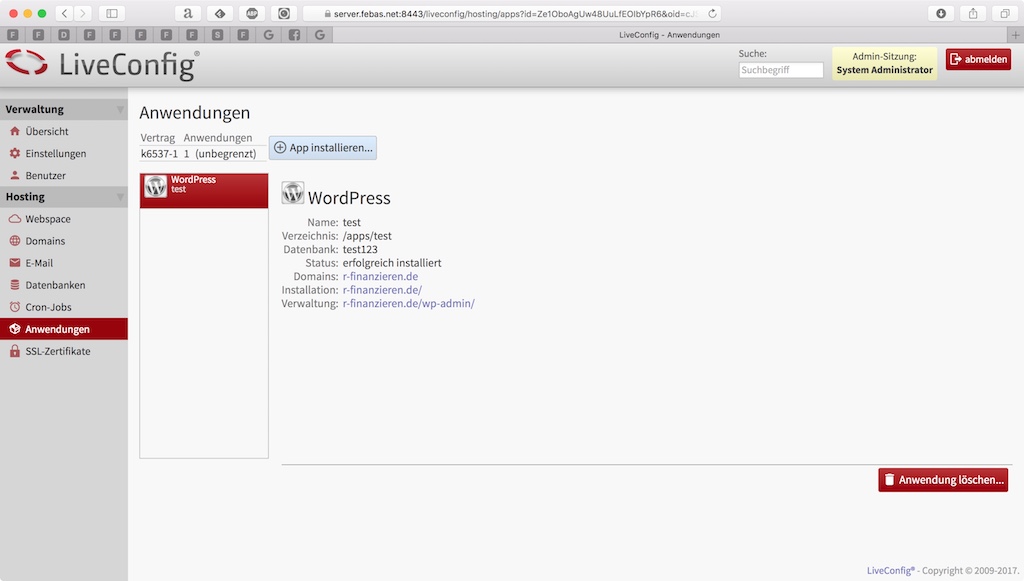Show Safari downloads

click(x=941, y=13)
